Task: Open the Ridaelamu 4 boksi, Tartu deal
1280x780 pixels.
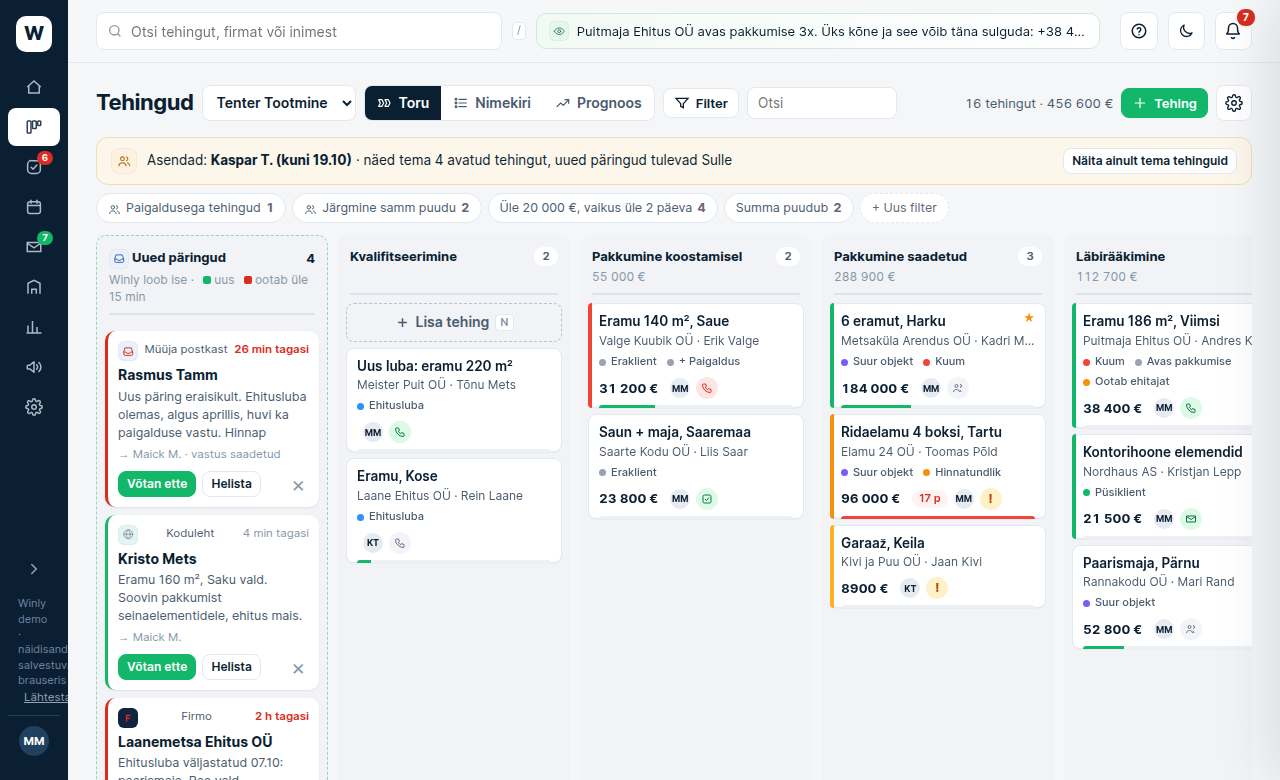Action: click(937, 467)
